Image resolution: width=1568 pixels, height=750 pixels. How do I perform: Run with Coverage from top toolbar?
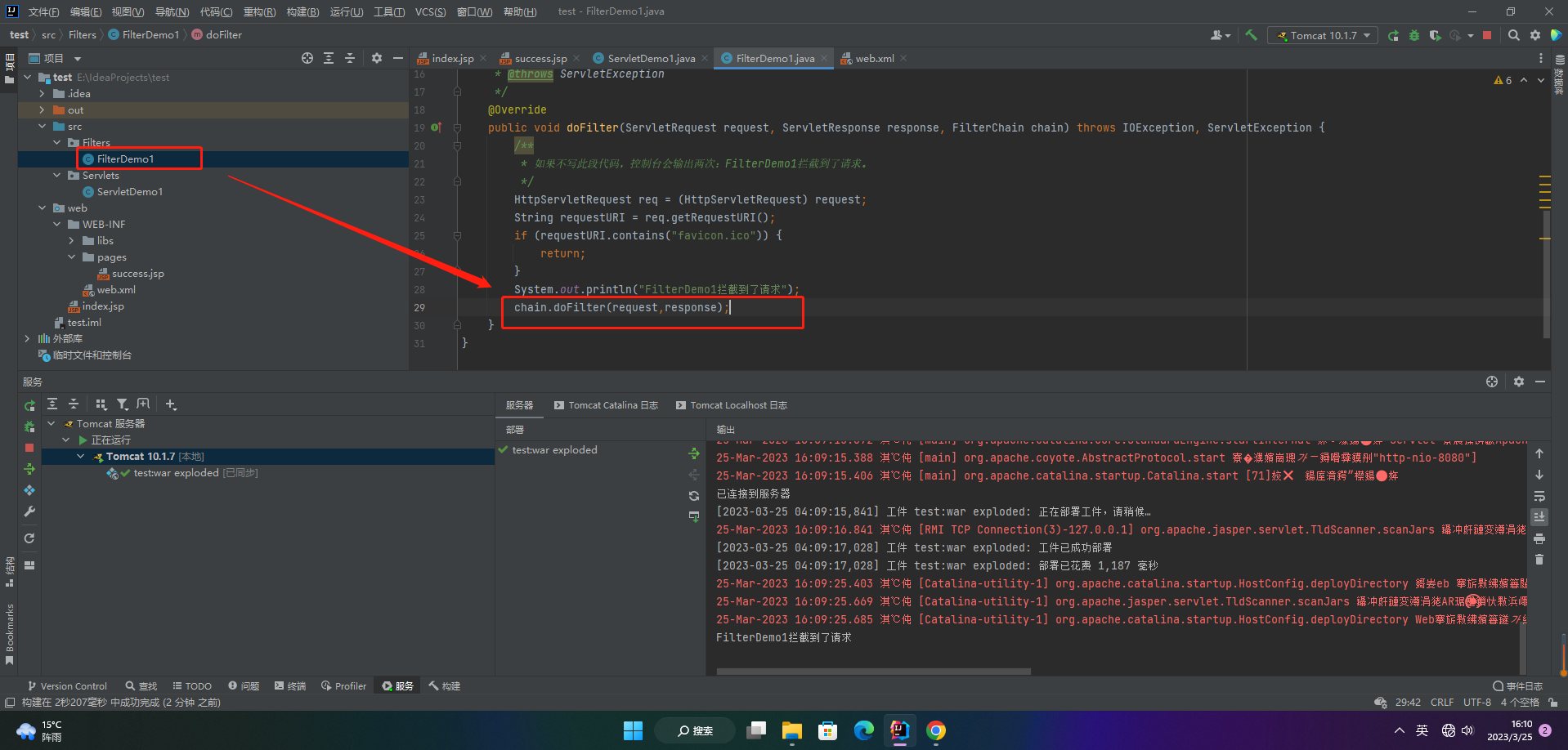pos(1435,35)
